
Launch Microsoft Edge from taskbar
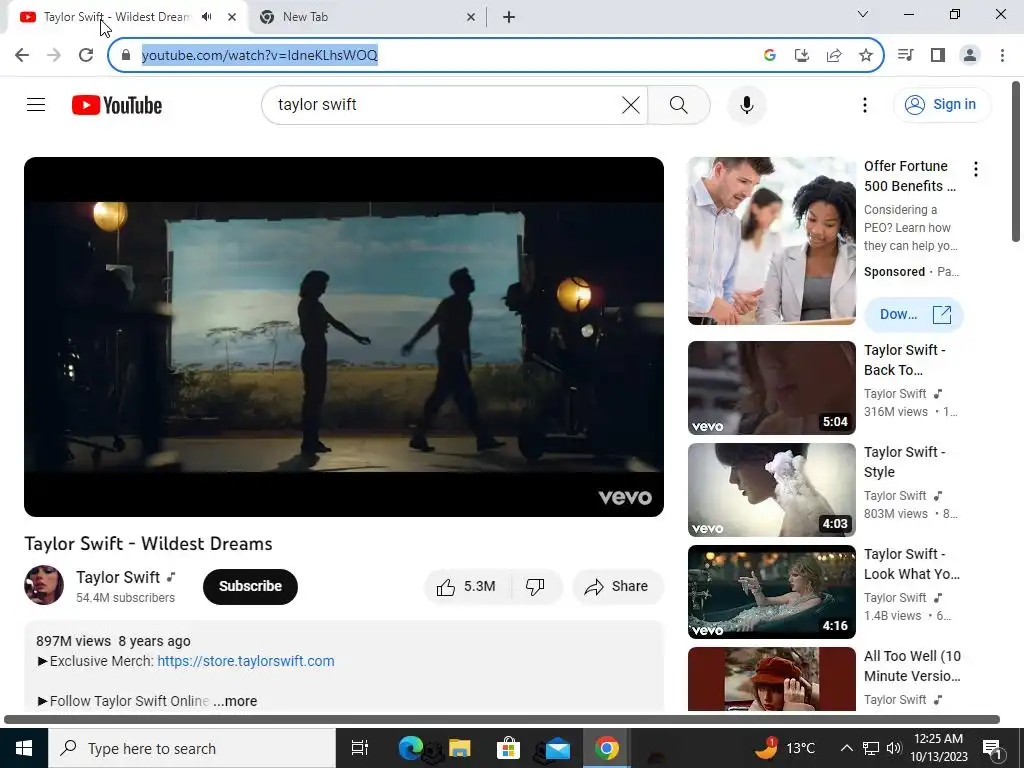coord(411,748)
